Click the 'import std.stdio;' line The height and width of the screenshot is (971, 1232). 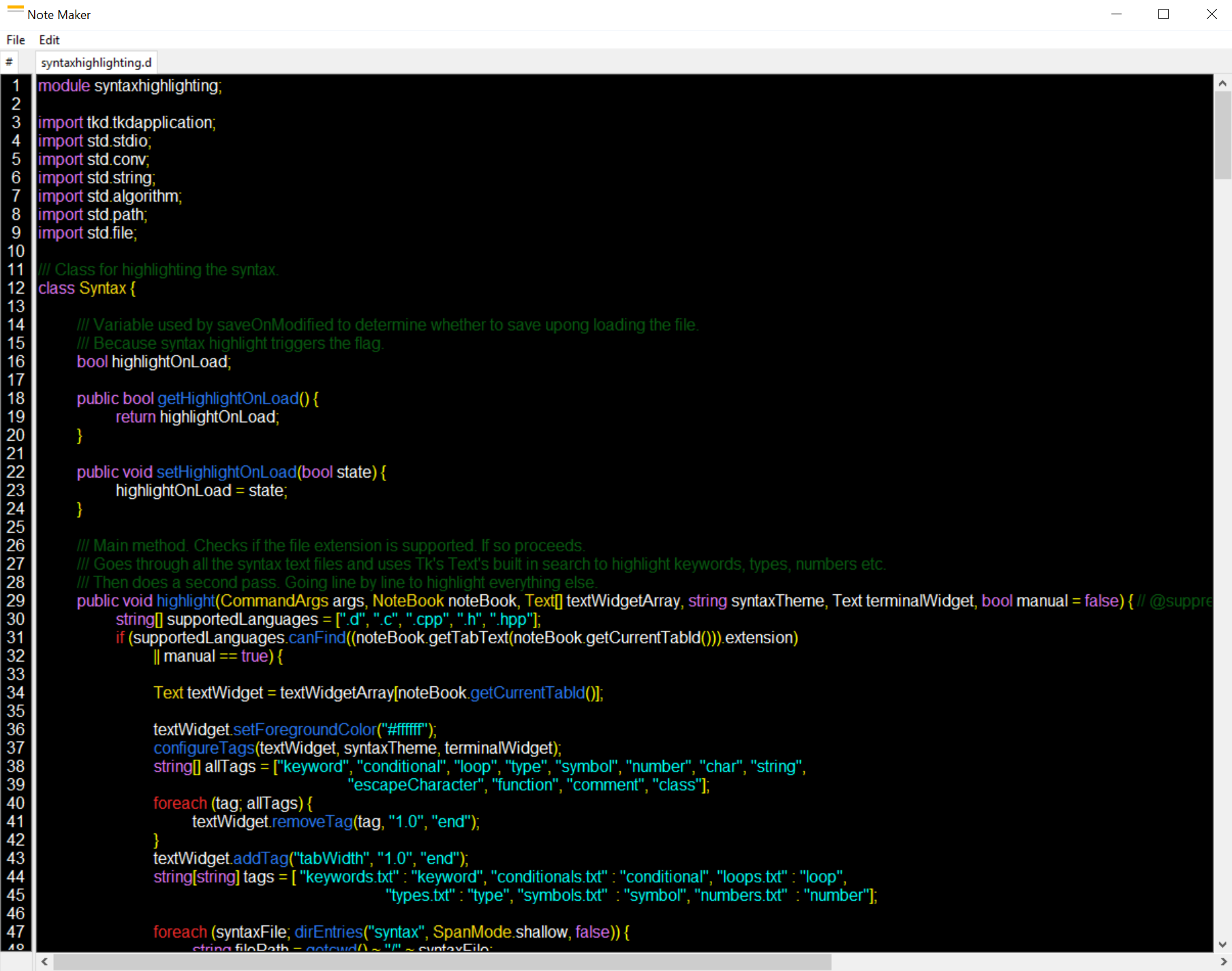click(95, 141)
